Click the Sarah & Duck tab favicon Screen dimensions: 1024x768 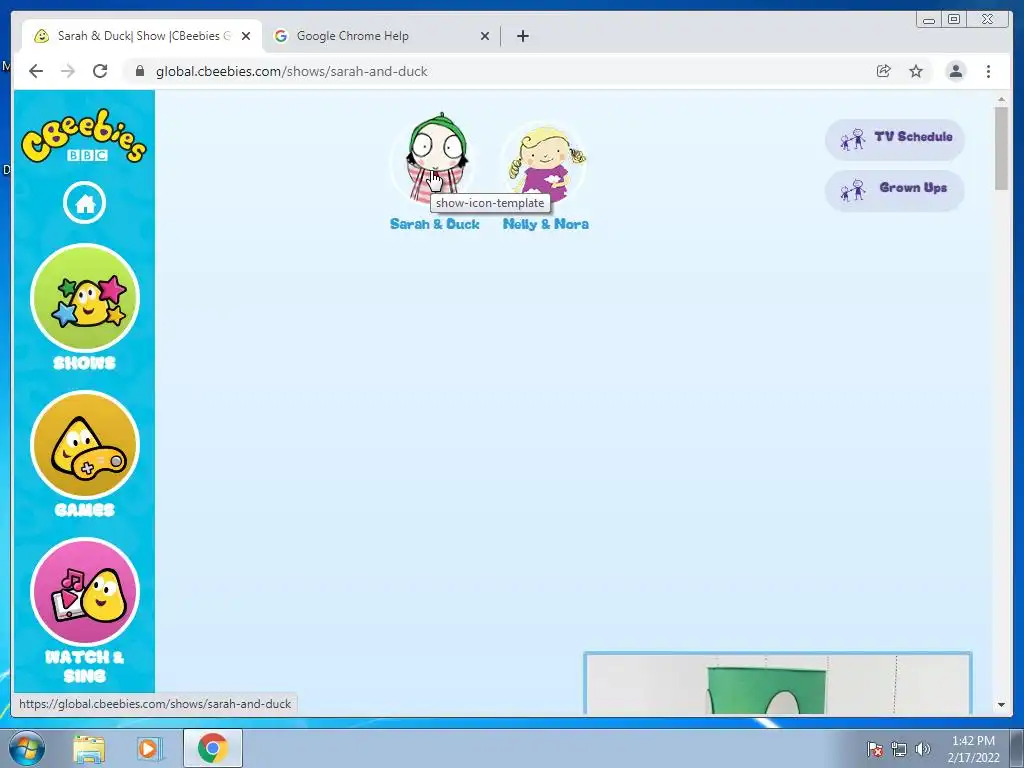(41, 36)
